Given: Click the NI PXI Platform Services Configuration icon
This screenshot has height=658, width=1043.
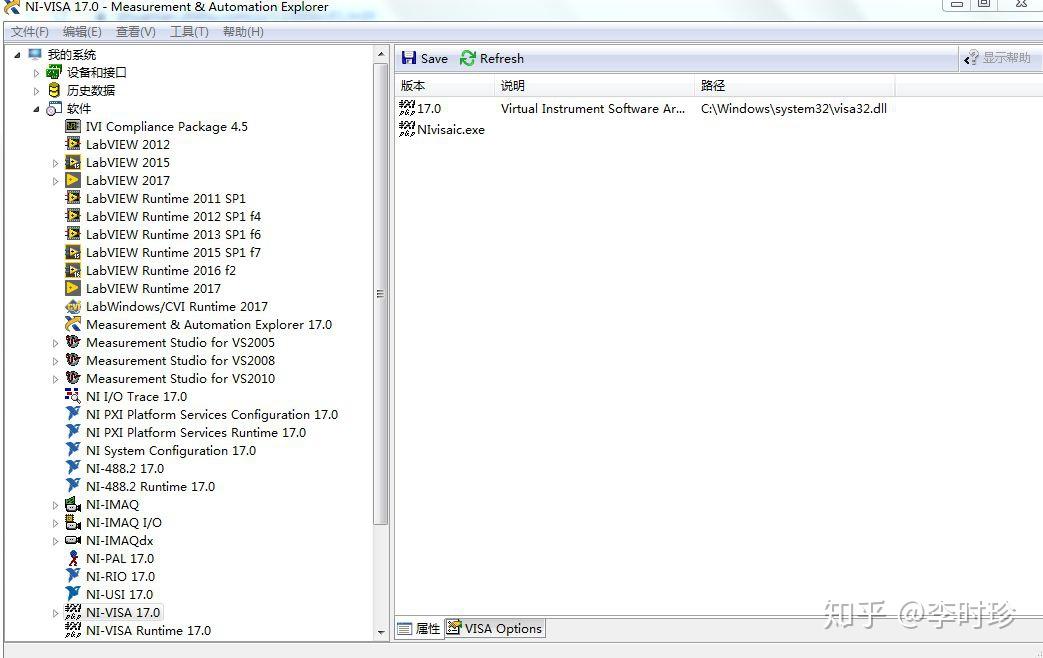Looking at the screenshot, I should tap(73, 414).
